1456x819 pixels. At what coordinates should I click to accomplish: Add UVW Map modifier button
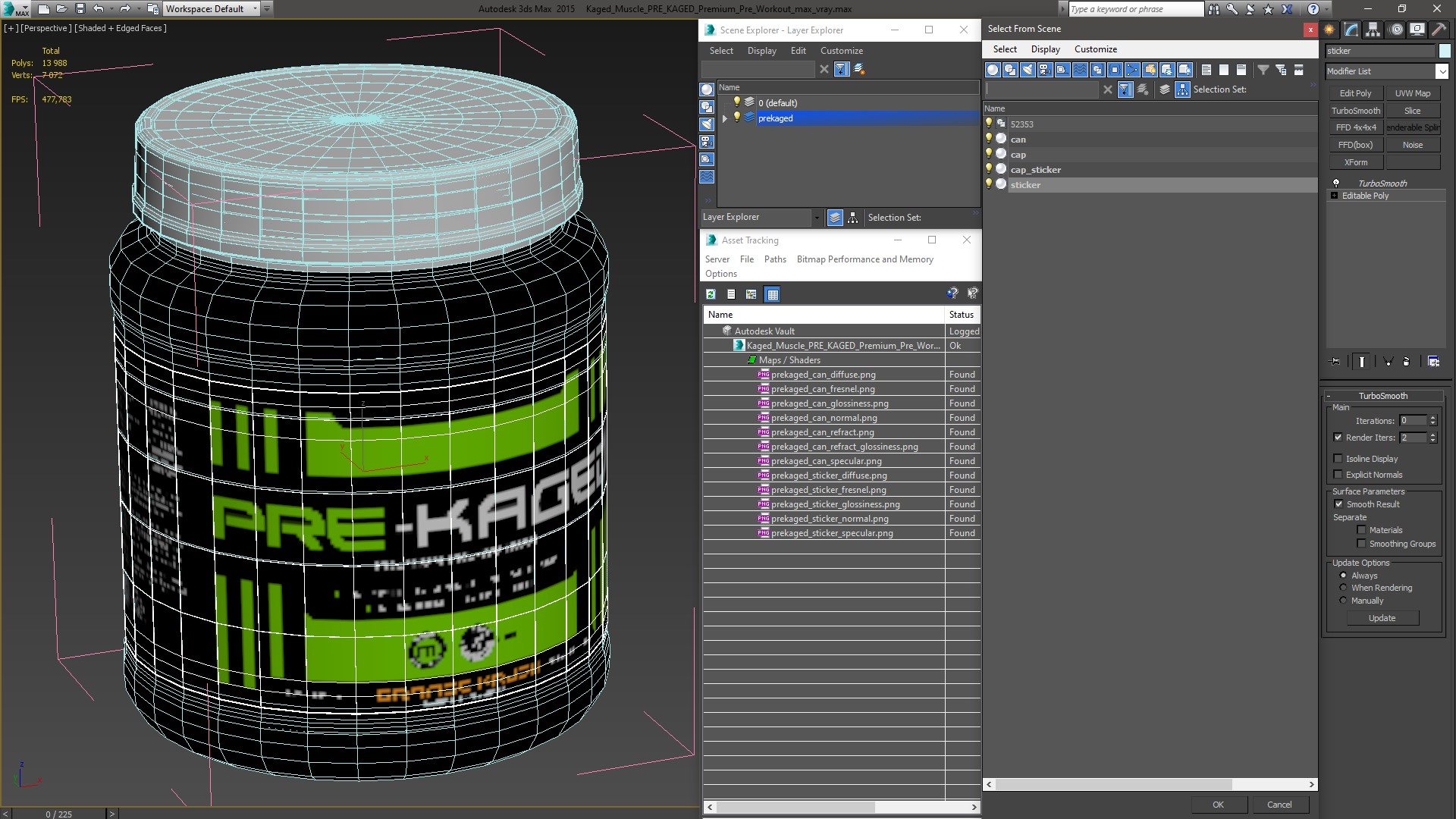coord(1412,93)
